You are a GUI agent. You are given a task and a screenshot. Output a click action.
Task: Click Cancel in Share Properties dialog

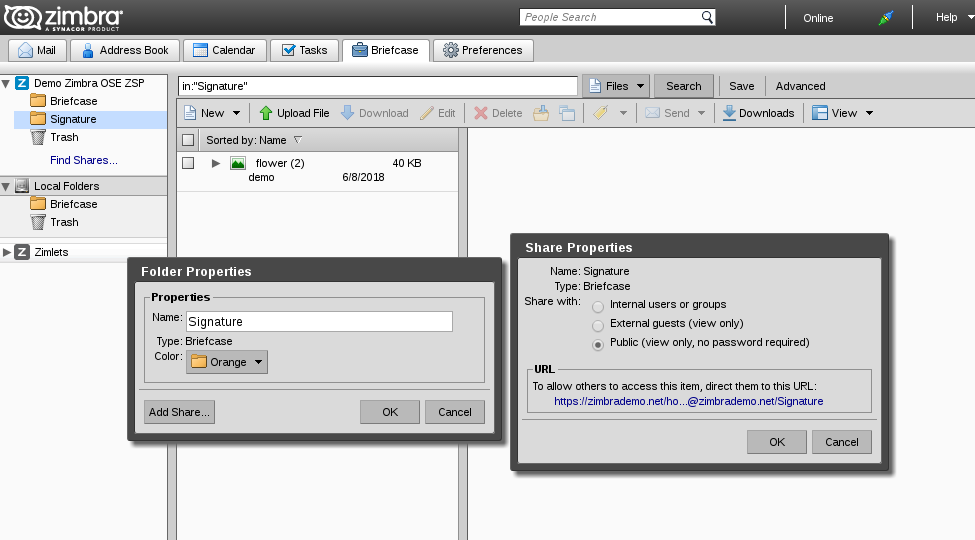tap(841, 442)
